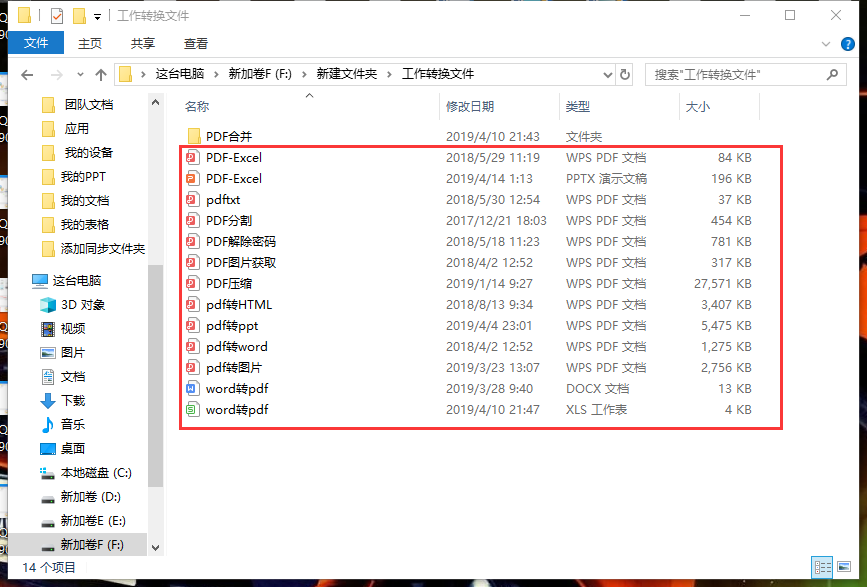Click the back navigation arrow
The height and width of the screenshot is (587, 867).
27,75
